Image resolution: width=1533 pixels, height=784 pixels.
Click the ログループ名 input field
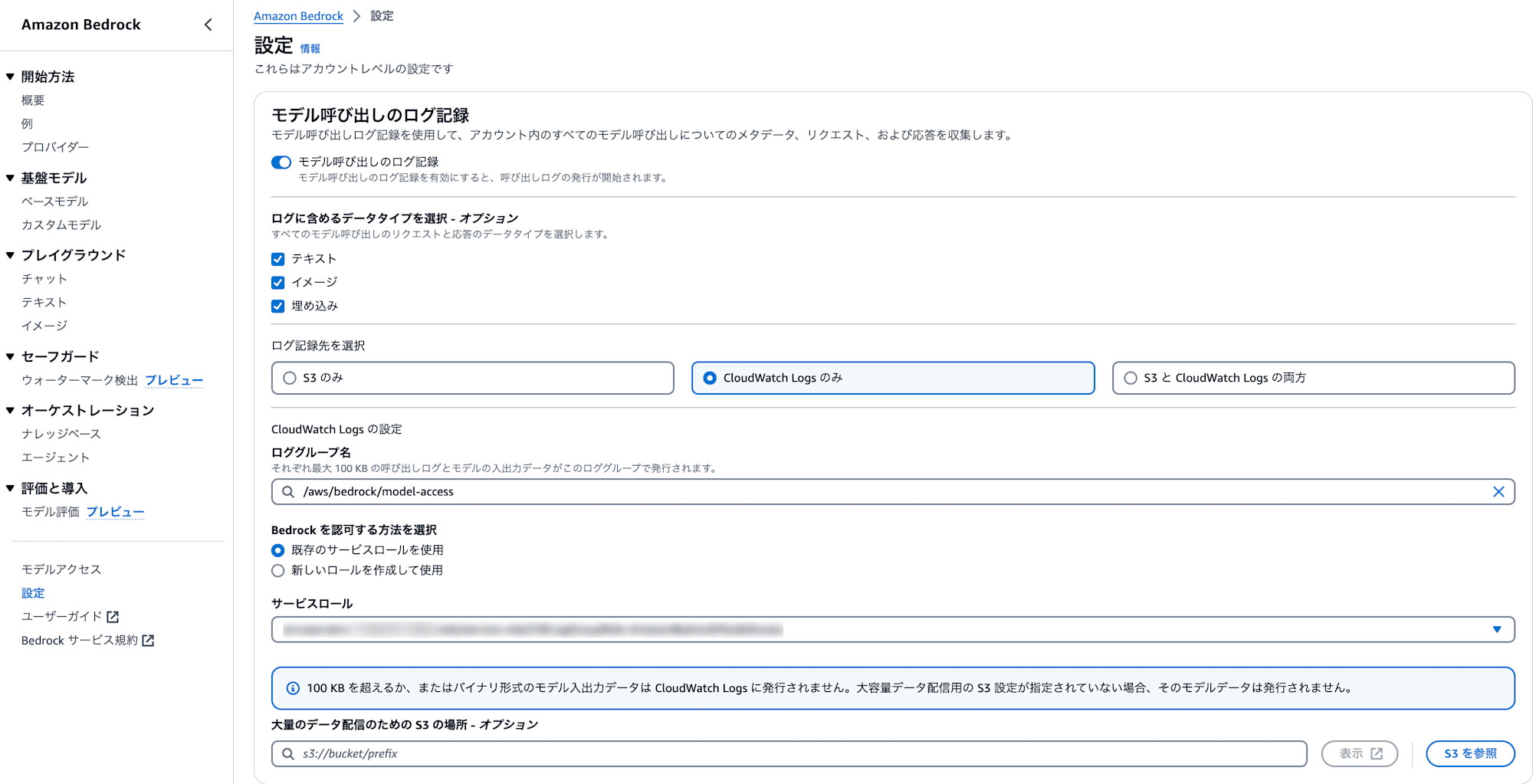pos(893,492)
